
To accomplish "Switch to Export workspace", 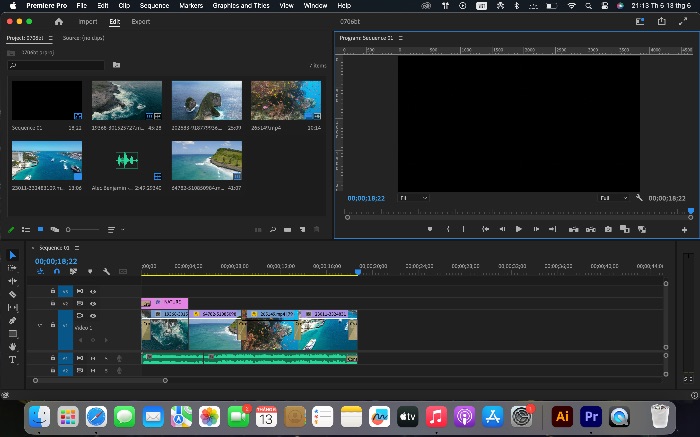I will coord(141,21).
